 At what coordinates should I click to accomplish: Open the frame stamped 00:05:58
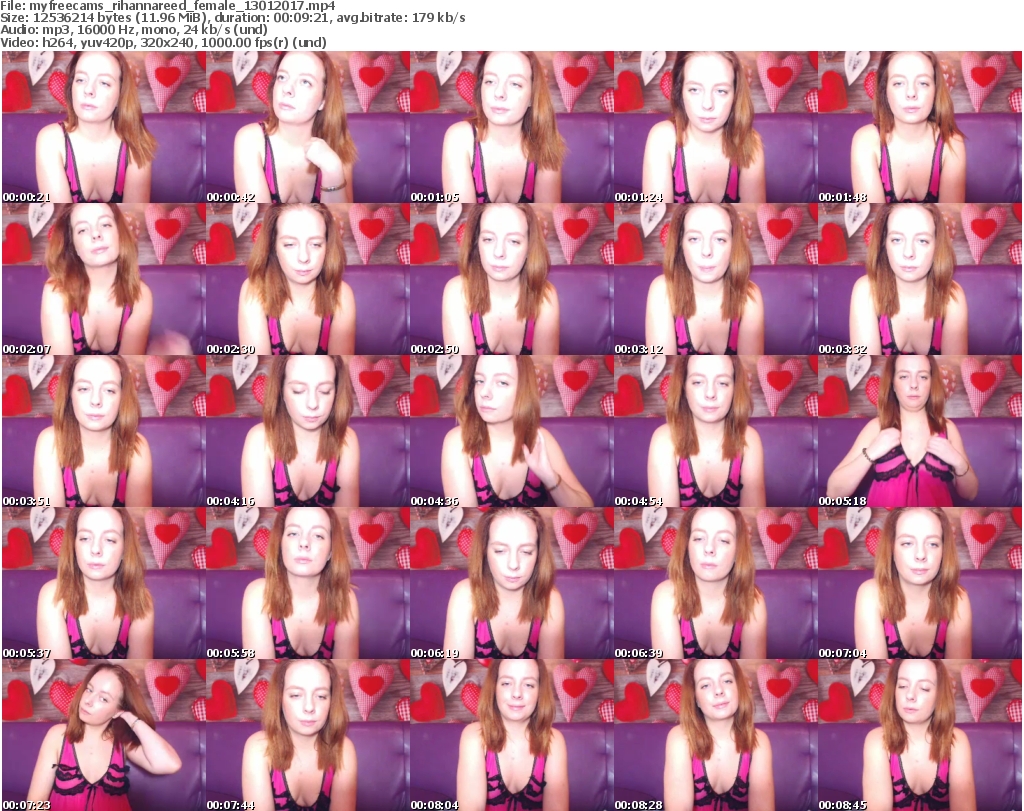click(308, 583)
